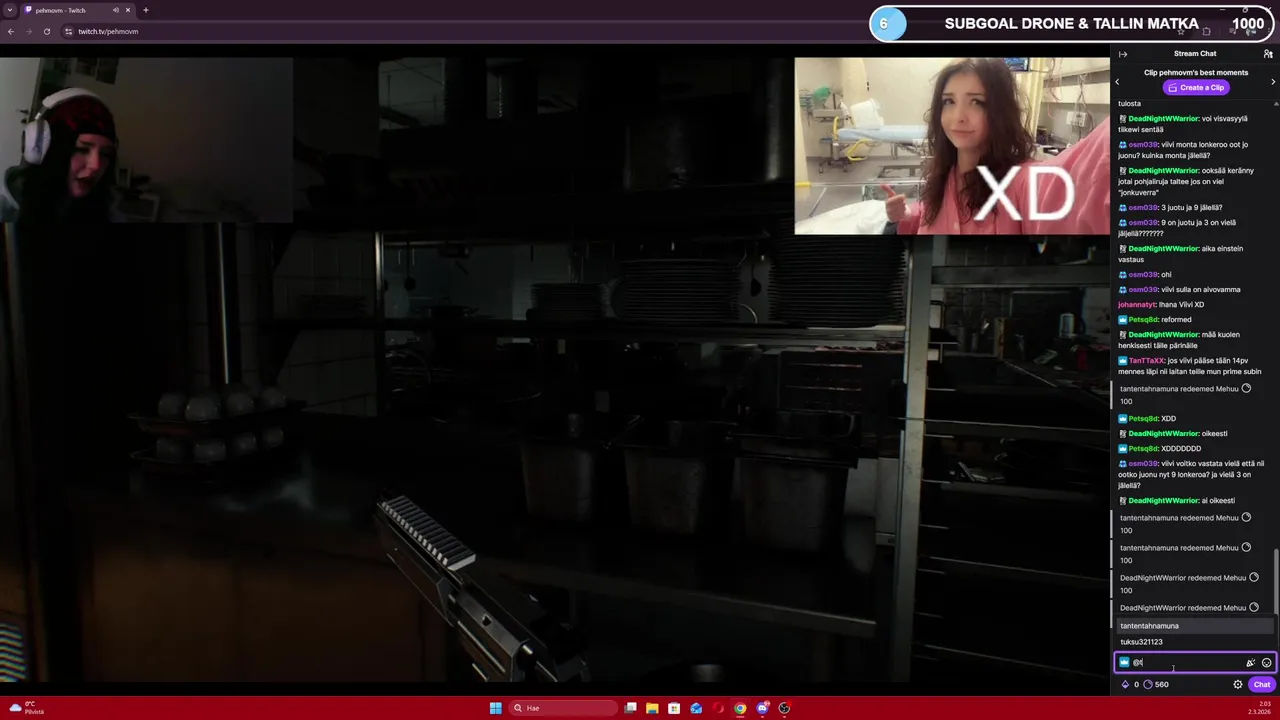This screenshot has height=720, width=1280.
Task: Show previous chat banner with left chevron
Action: coord(1117,81)
